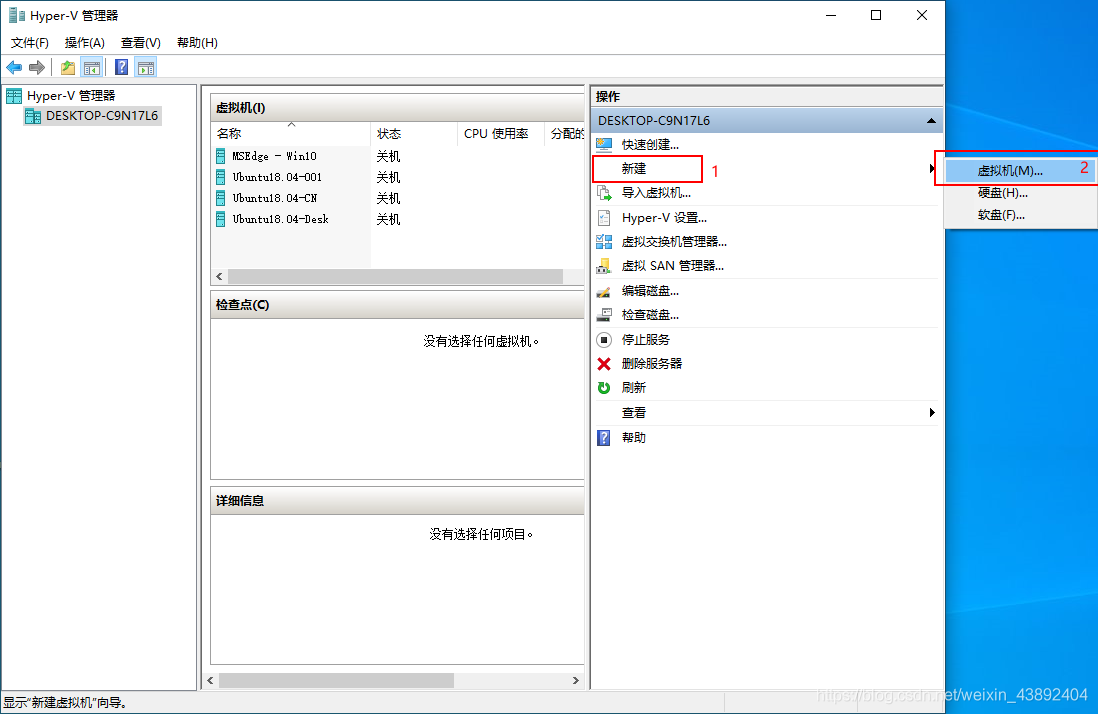Choose 软盘(F)... from the submenu
The image size is (1098, 714).
pyautogui.click(x=1020, y=215)
